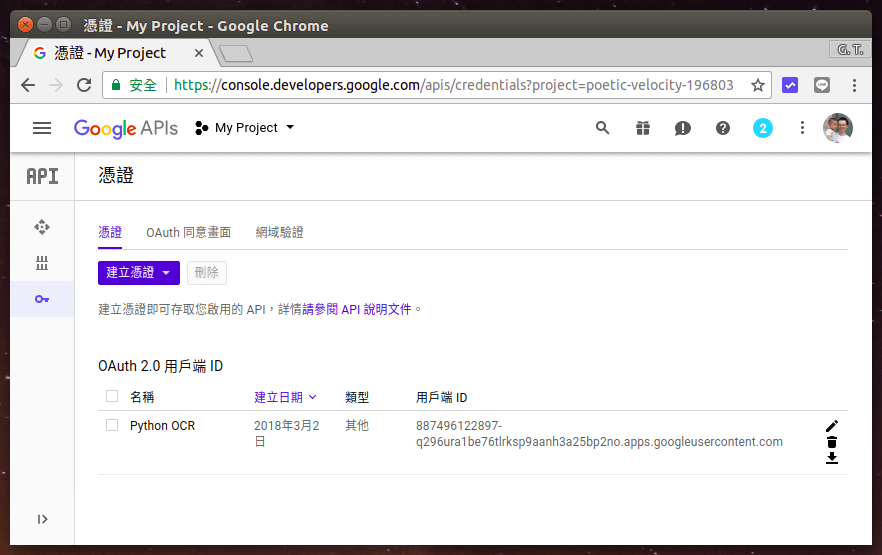The height and width of the screenshot is (555, 882).
Task: Click the Google APIs logo
Action: [126, 128]
